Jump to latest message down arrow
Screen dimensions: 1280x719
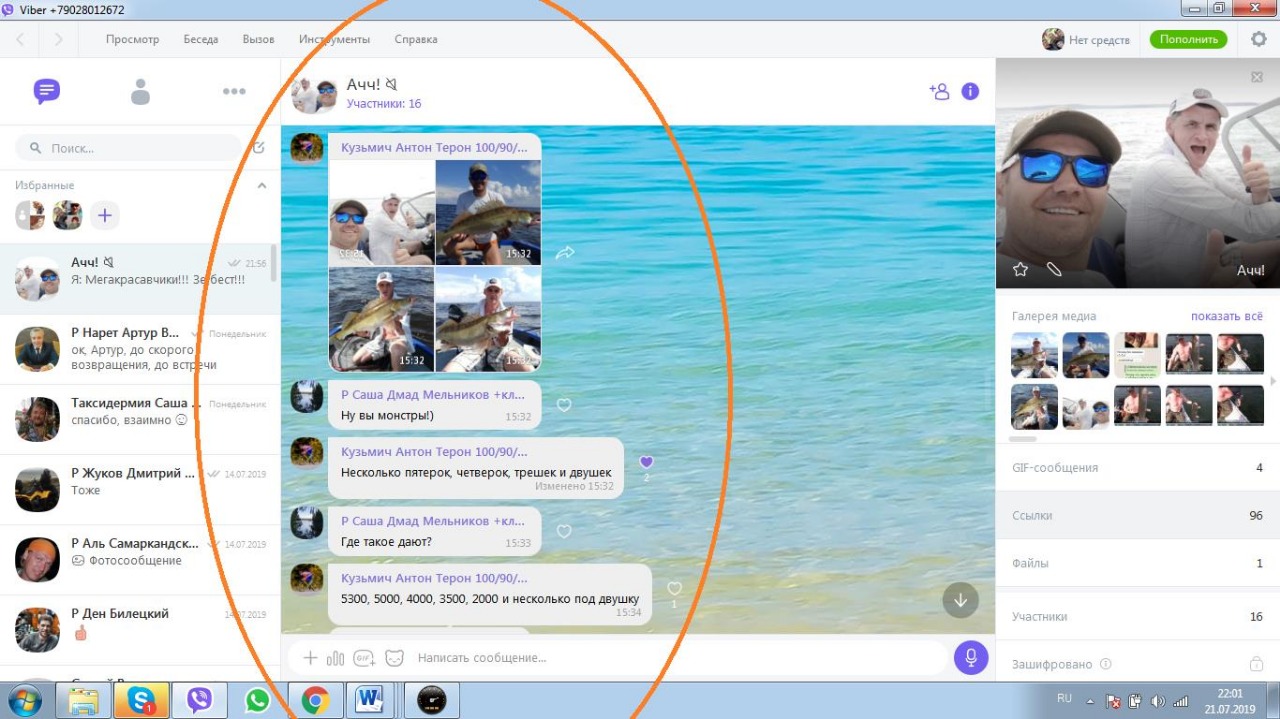tap(961, 600)
